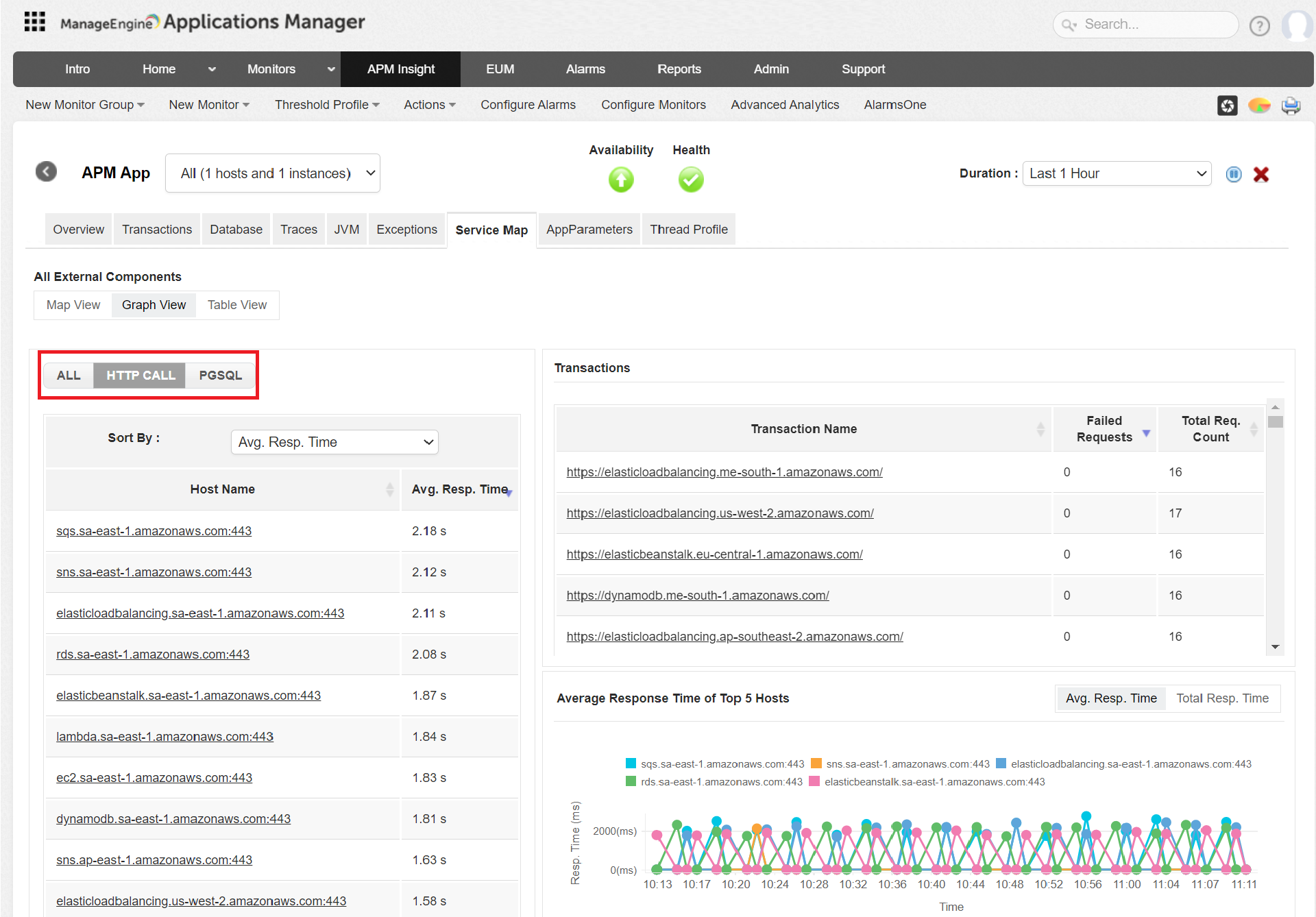This screenshot has height=917, width=1316.
Task: Switch to Table View
Action: tap(236, 305)
